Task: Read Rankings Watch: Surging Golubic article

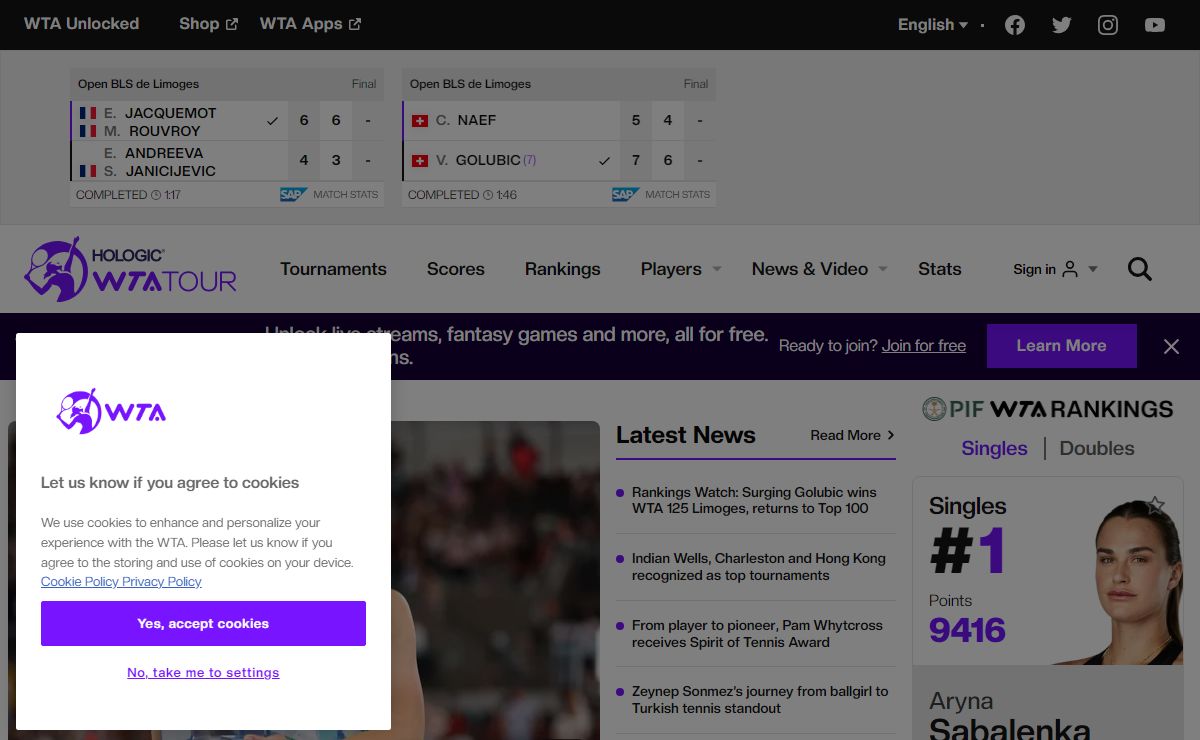Action: click(x=754, y=500)
